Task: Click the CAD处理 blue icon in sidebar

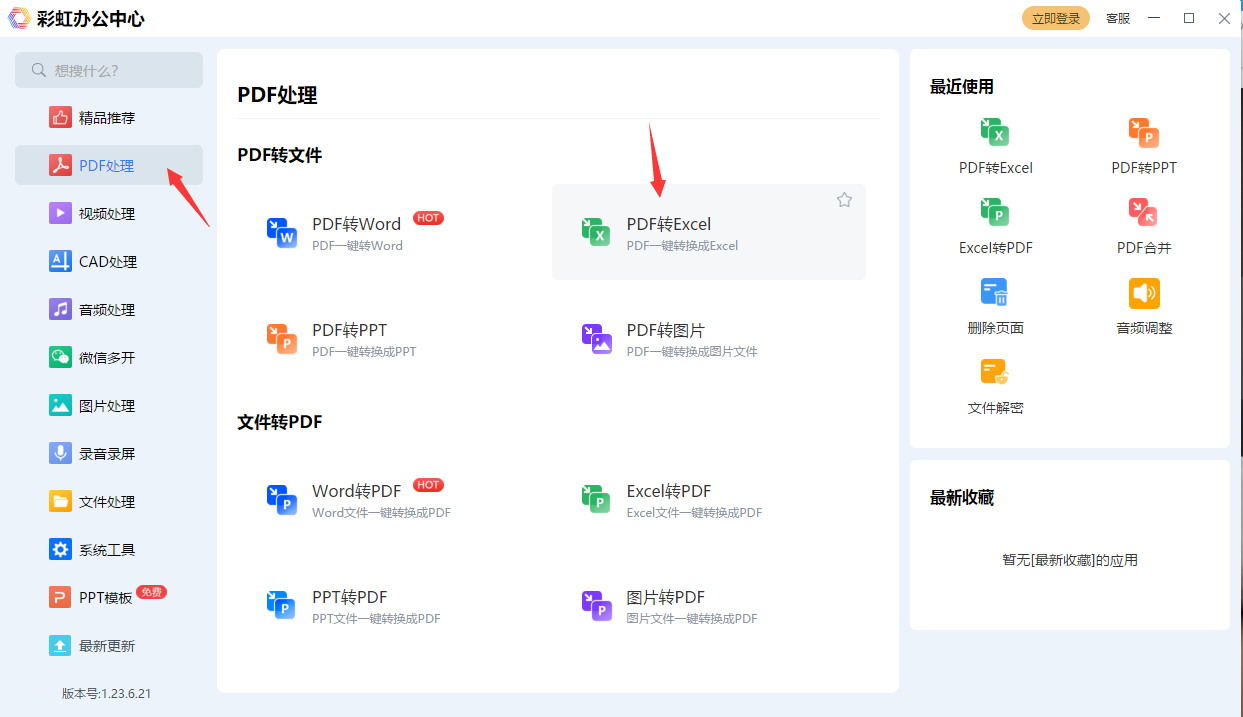Action: click(x=60, y=262)
